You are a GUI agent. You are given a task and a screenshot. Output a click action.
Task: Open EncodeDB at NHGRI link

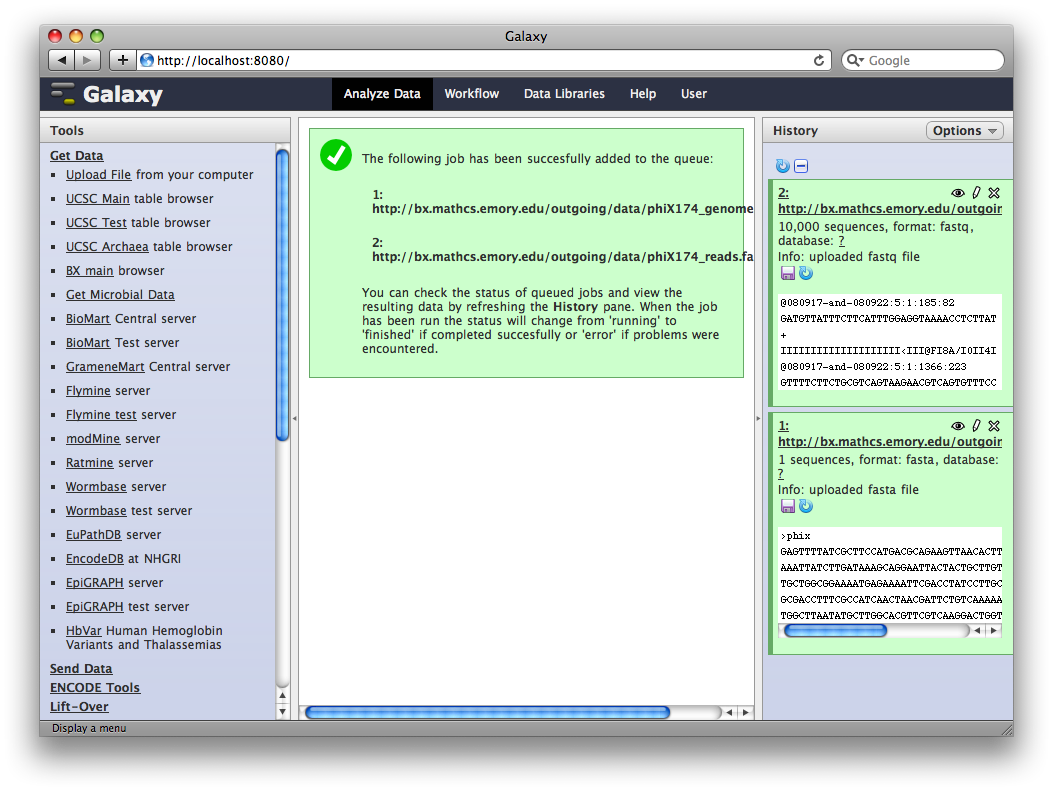95,559
